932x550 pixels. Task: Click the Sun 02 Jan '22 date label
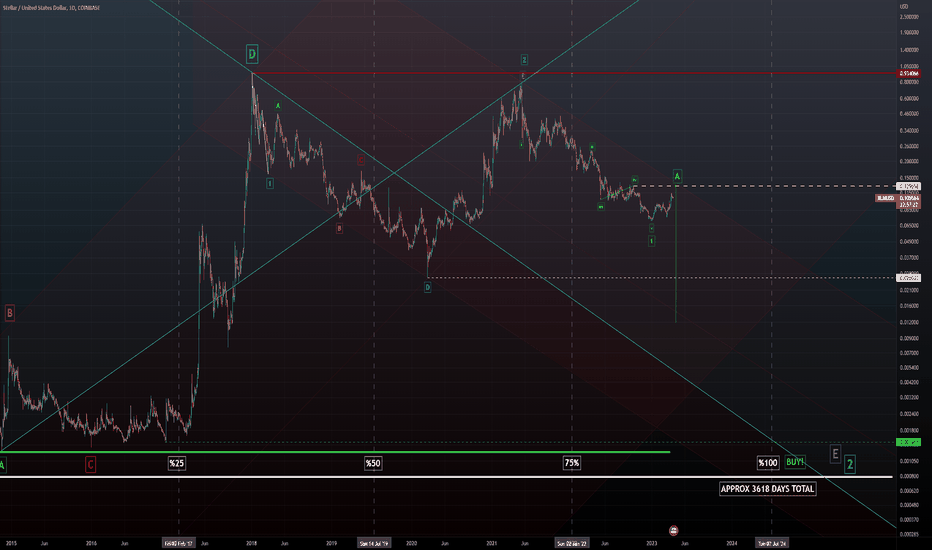click(x=571, y=543)
